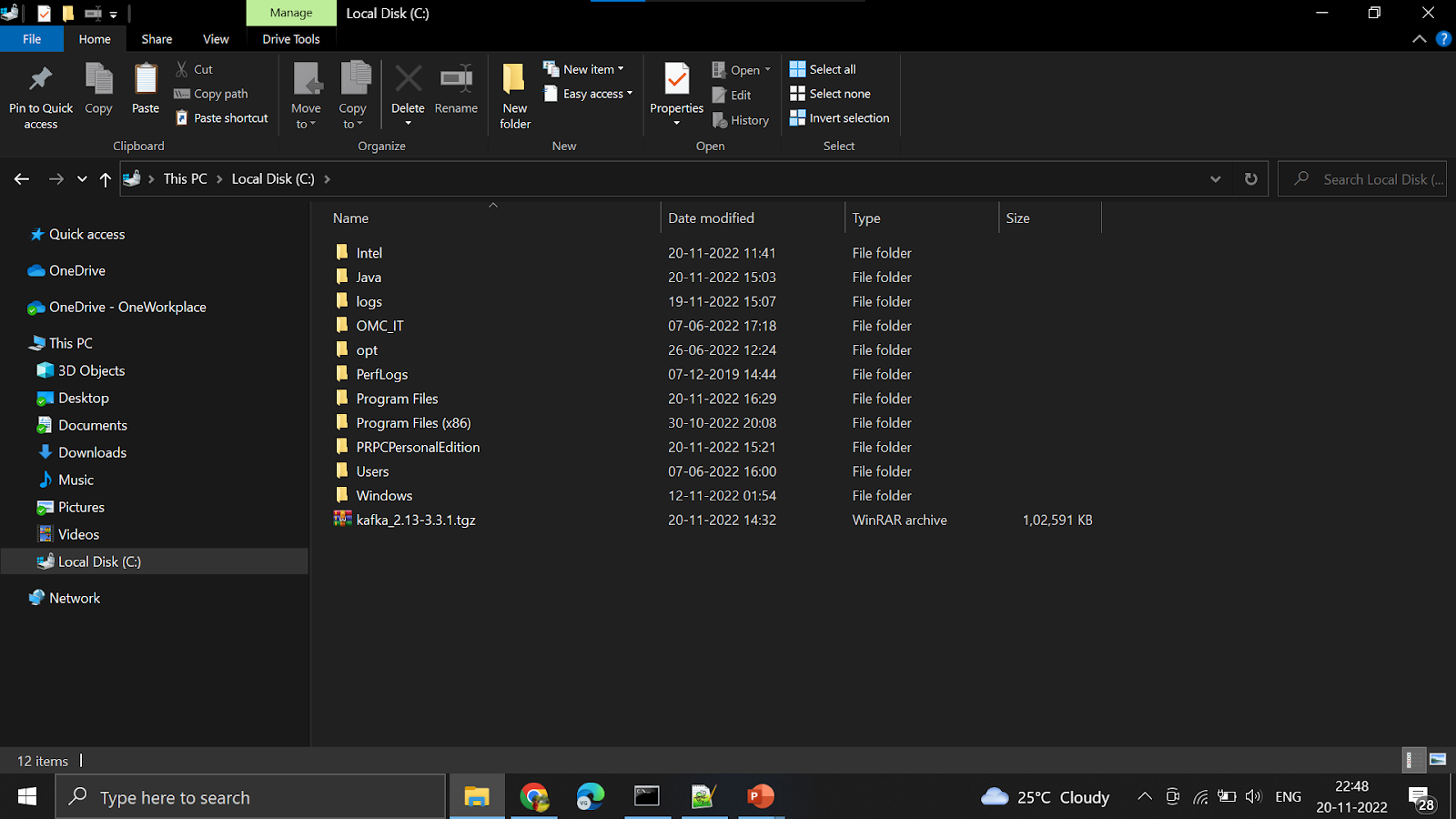Click the Properties checkmark icon
This screenshot has height=819, width=1456.
point(677,80)
